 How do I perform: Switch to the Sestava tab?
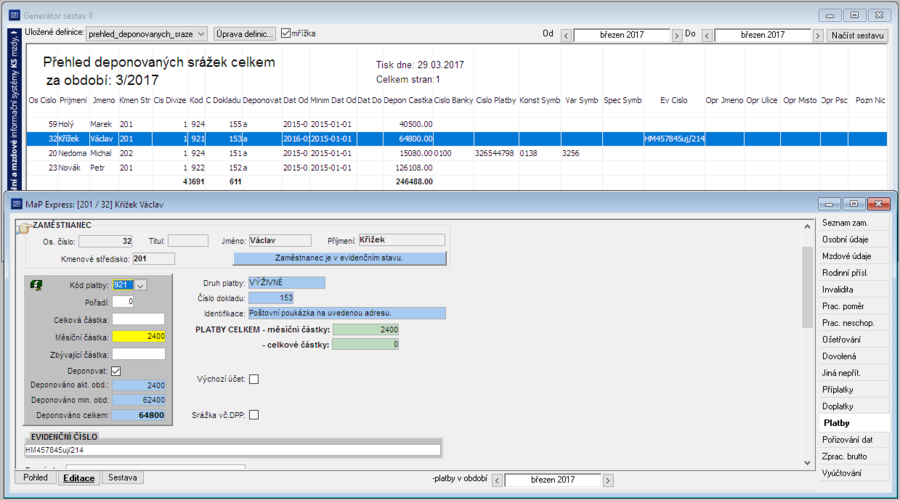coord(122,478)
